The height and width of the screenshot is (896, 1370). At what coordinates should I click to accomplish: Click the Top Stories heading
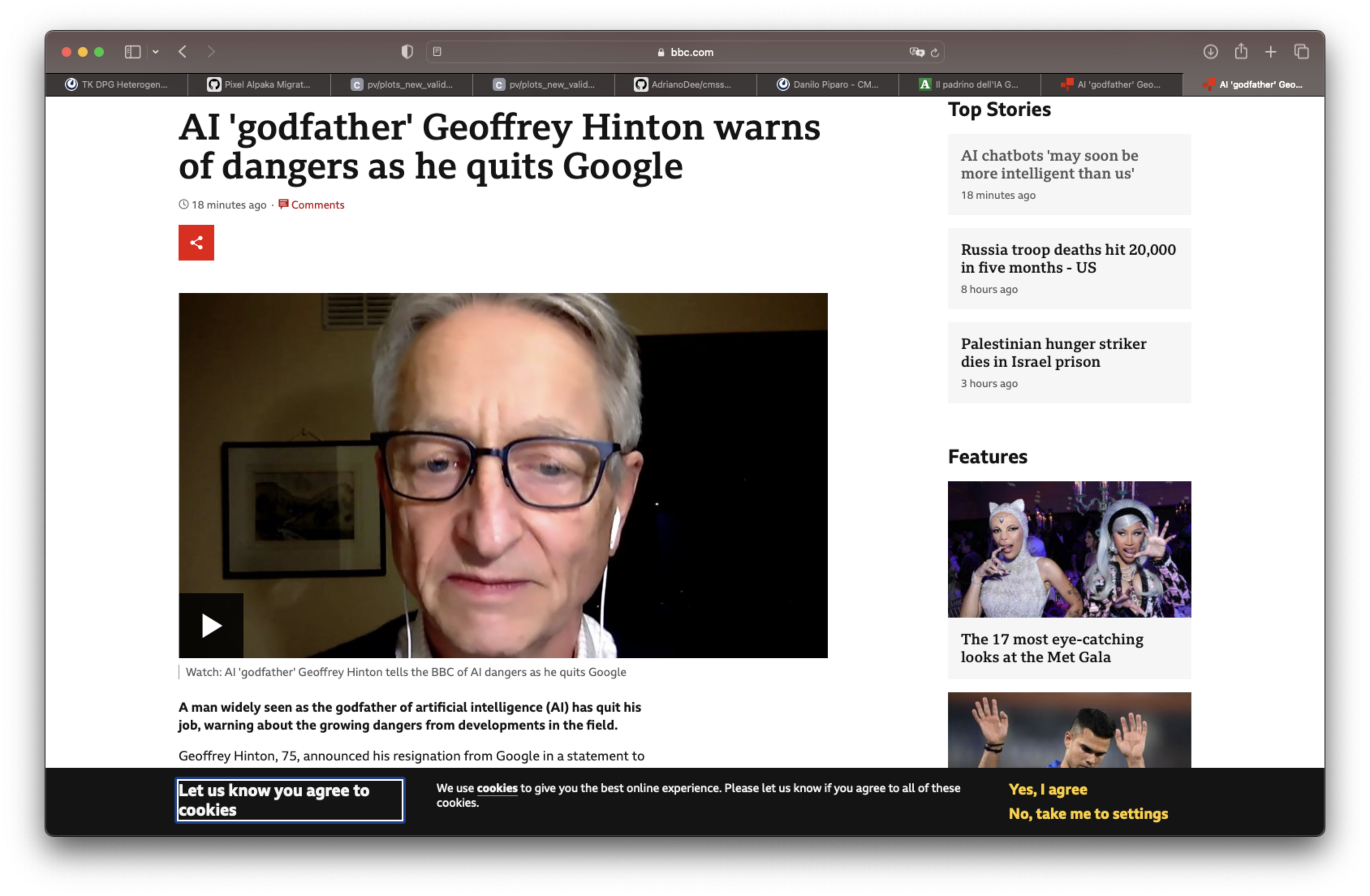(x=999, y=109)
